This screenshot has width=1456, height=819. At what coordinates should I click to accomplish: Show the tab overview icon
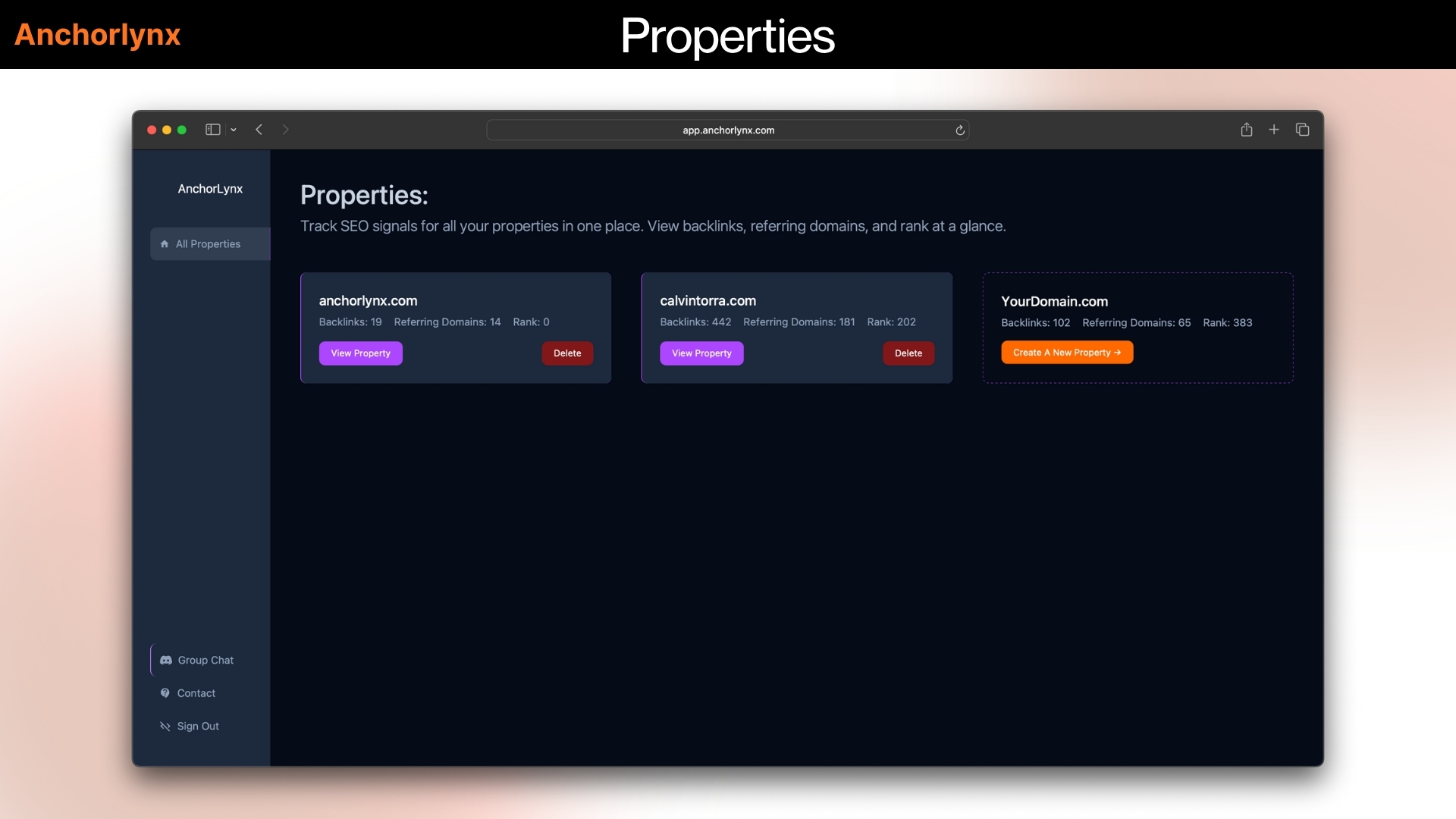click(x=1302, y=130)
